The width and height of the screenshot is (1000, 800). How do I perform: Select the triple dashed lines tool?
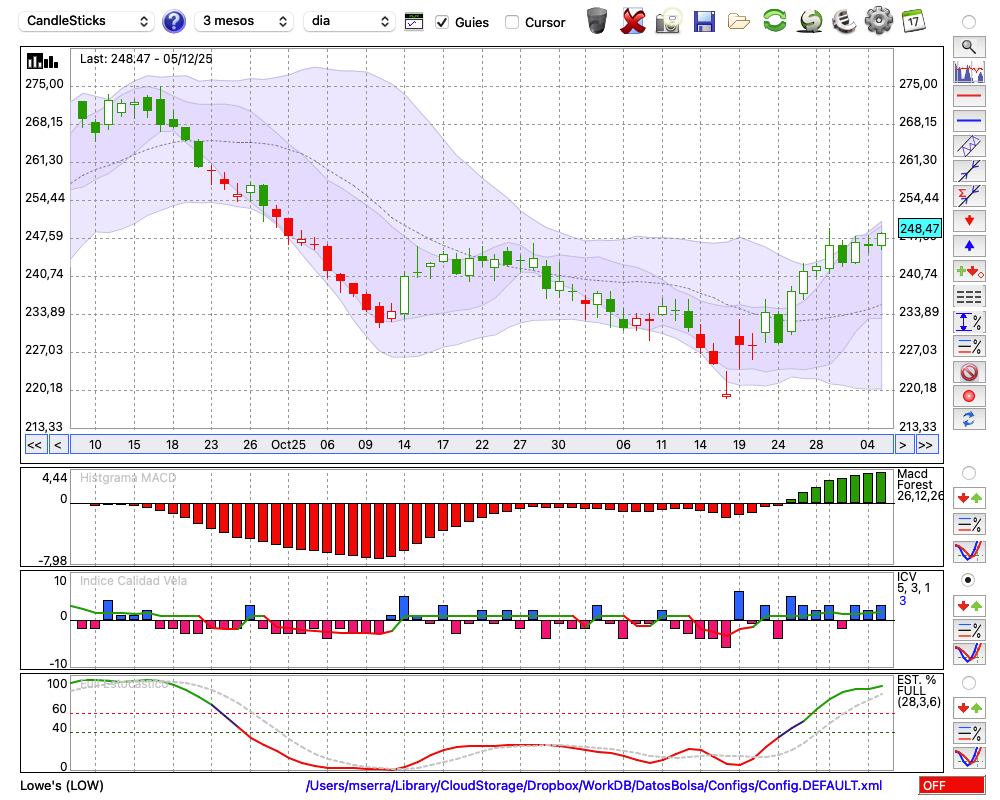coord(969,296)
